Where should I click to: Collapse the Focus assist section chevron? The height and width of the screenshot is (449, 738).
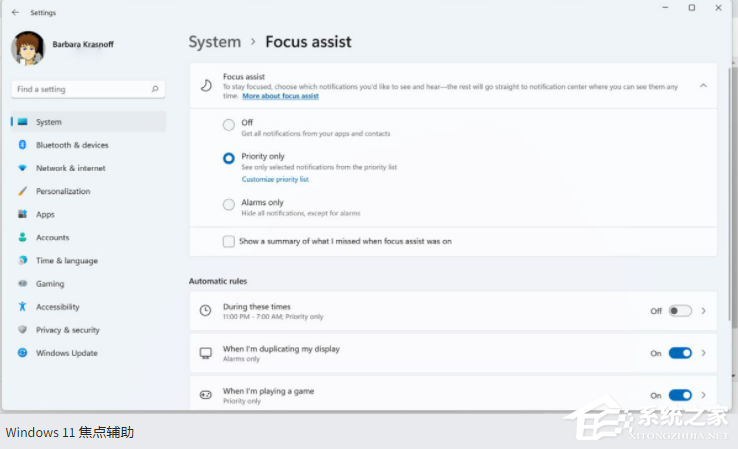[x=703, y=86]
